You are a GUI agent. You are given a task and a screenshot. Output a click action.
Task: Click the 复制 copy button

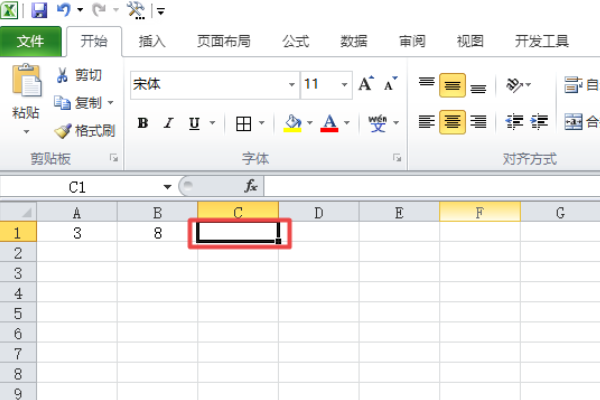pos(78,103)
